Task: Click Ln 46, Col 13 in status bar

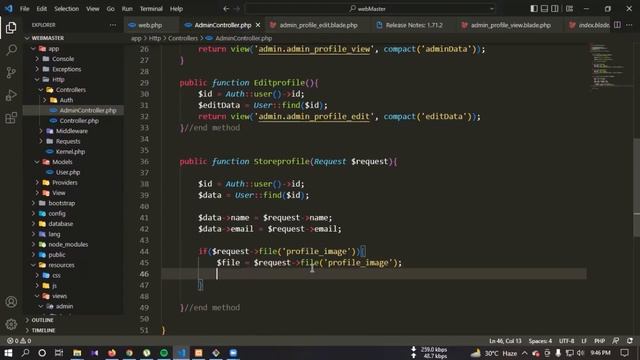Action: click(x=505, y=341)
